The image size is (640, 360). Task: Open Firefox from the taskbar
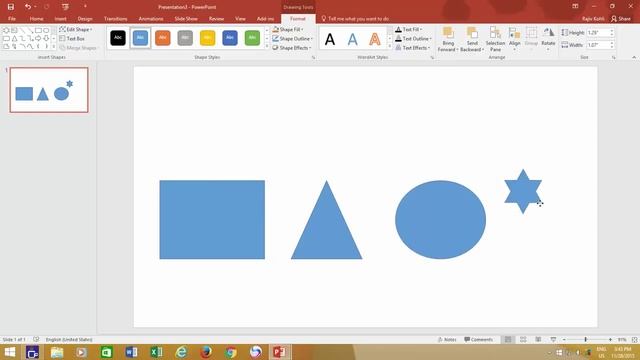pyautogui.click(x=206, y=352)
